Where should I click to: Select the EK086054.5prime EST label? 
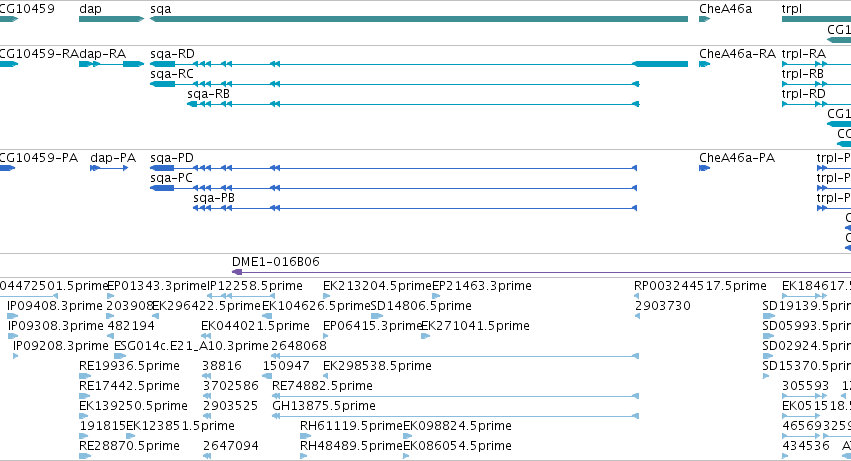pyautogui.click(x=457, y=446)
